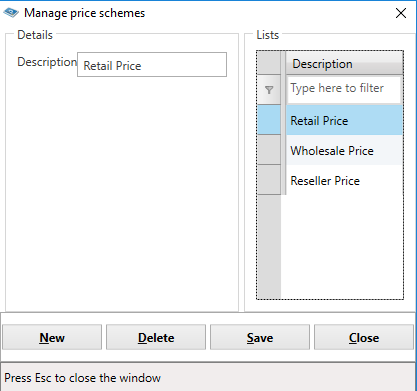This screenshot has height=391, width=417.
Task: Click the Description text field
Action: [x=152, y=65]
